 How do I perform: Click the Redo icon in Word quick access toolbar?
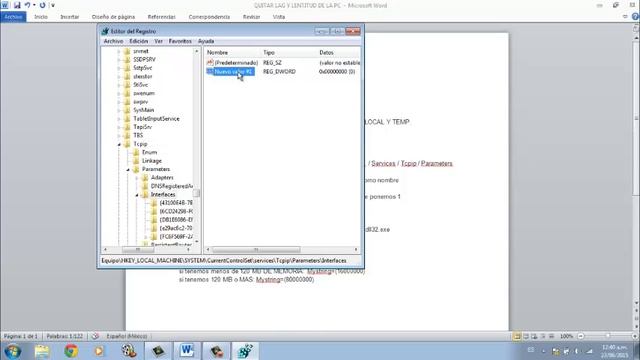coord(42,5)
